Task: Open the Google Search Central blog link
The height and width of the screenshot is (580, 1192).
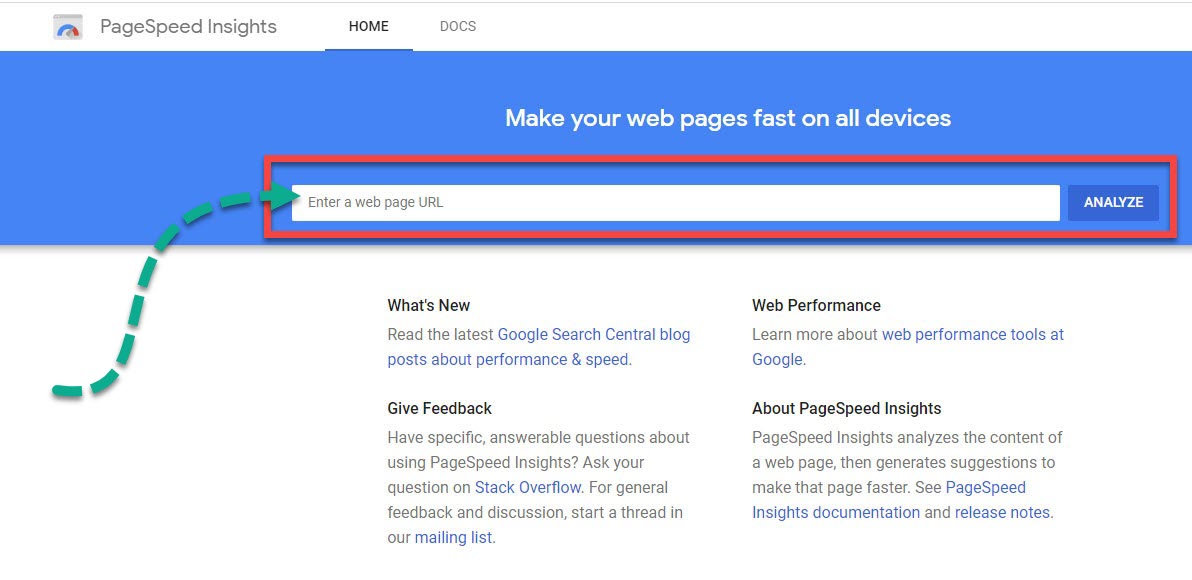Action: click(x=593, y=334)
